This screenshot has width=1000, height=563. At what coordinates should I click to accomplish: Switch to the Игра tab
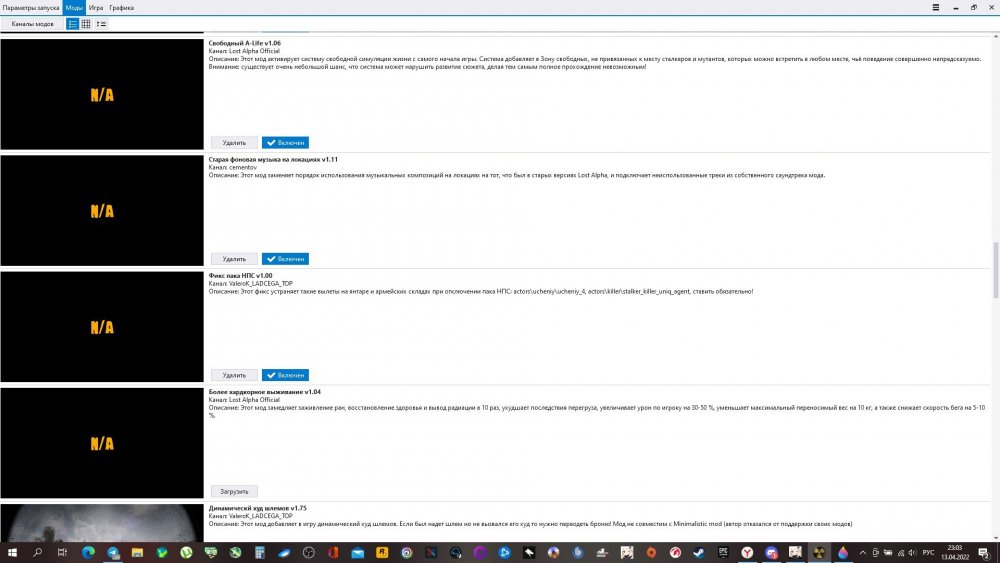coord(96,8)
